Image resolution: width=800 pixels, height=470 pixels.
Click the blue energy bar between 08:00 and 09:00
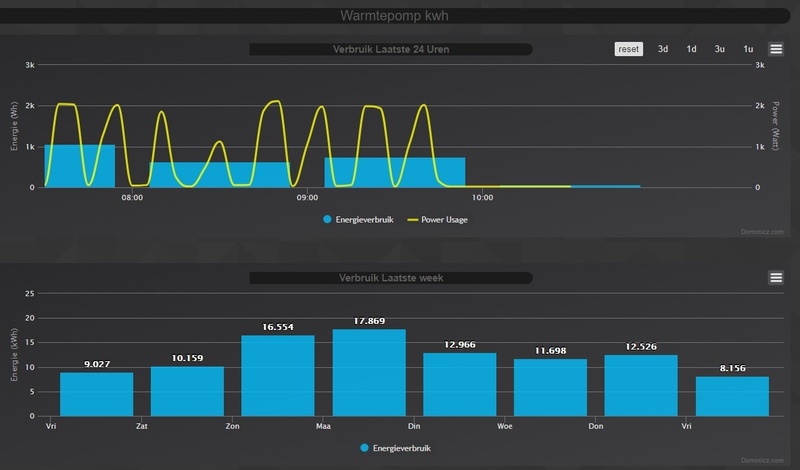[219, 175]
